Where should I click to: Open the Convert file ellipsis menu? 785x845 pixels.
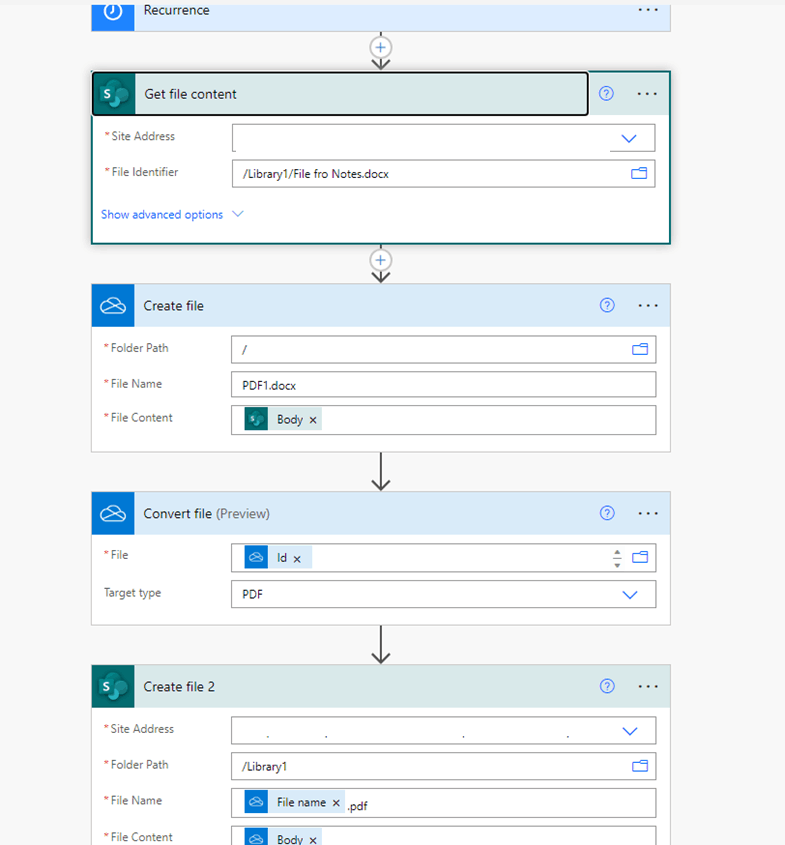pyautogui.click(x=648, y=513)
